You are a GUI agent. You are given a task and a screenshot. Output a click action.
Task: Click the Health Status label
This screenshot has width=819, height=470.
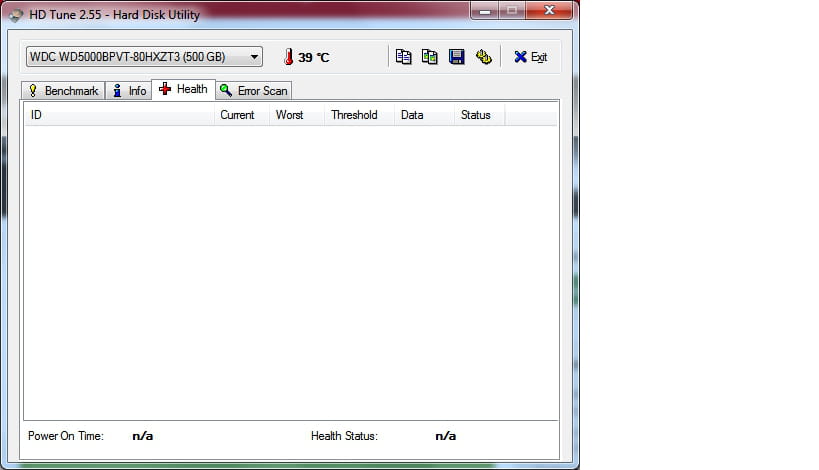pyautogui.click(x=344, y=436)
